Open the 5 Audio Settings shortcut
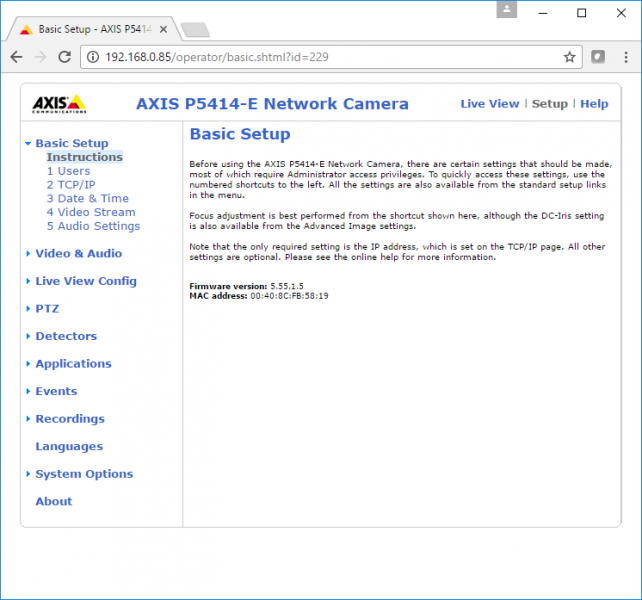This screenshot has width=642, height=600. click(93, 226)
